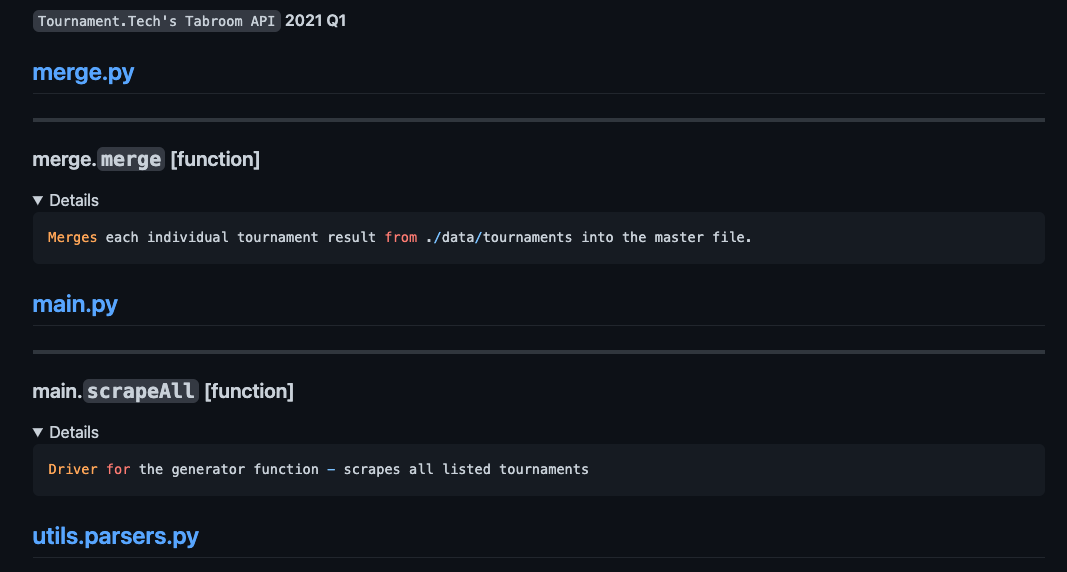Screen dimensions: 1067x572
Task: Click the red for keyword in scrapeAll description
Action: (118, 469)
